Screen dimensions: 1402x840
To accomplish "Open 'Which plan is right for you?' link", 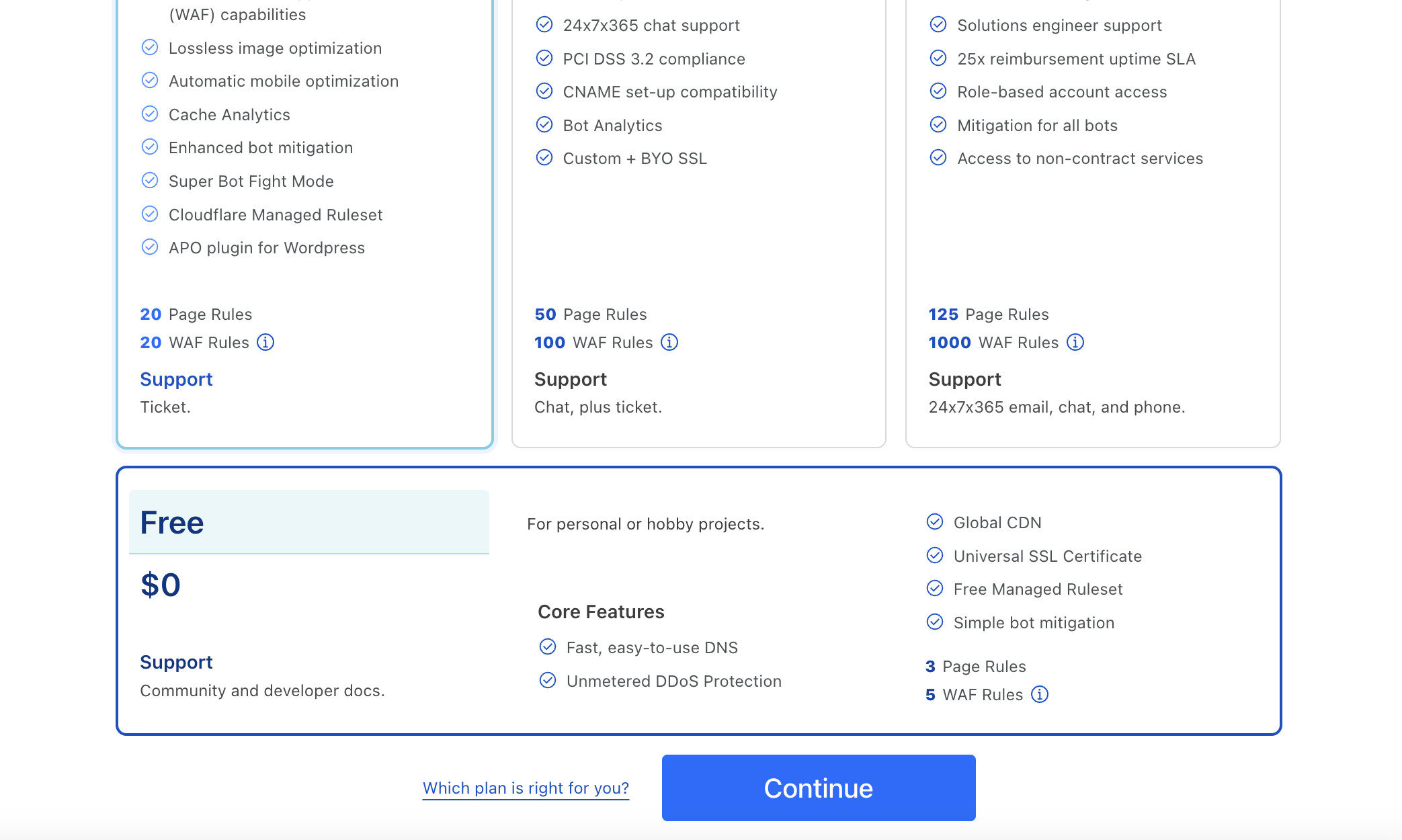I will click(x=526, y=788).
